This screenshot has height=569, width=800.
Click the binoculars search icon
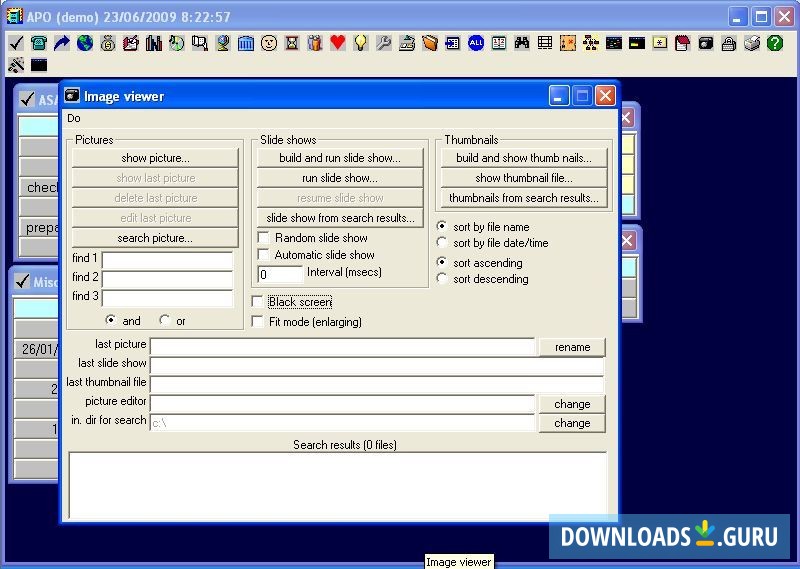[x=521, y=43]
